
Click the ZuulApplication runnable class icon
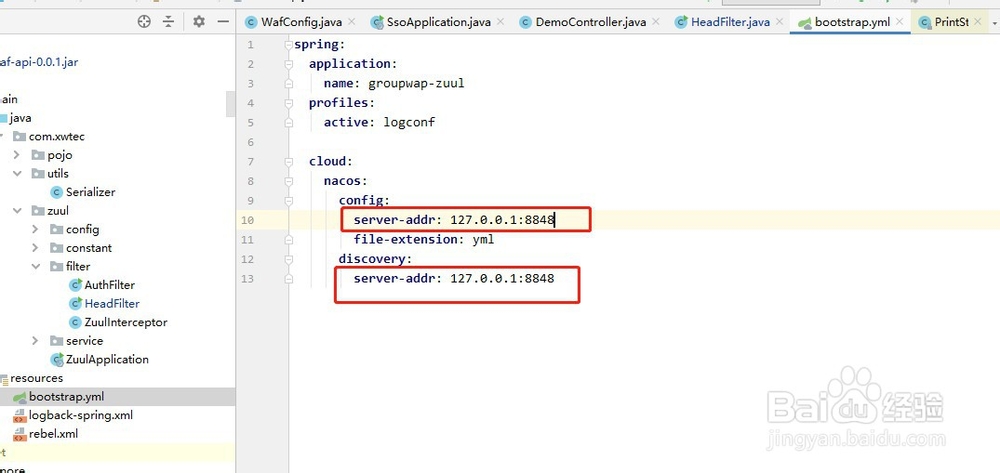[57, 360]
